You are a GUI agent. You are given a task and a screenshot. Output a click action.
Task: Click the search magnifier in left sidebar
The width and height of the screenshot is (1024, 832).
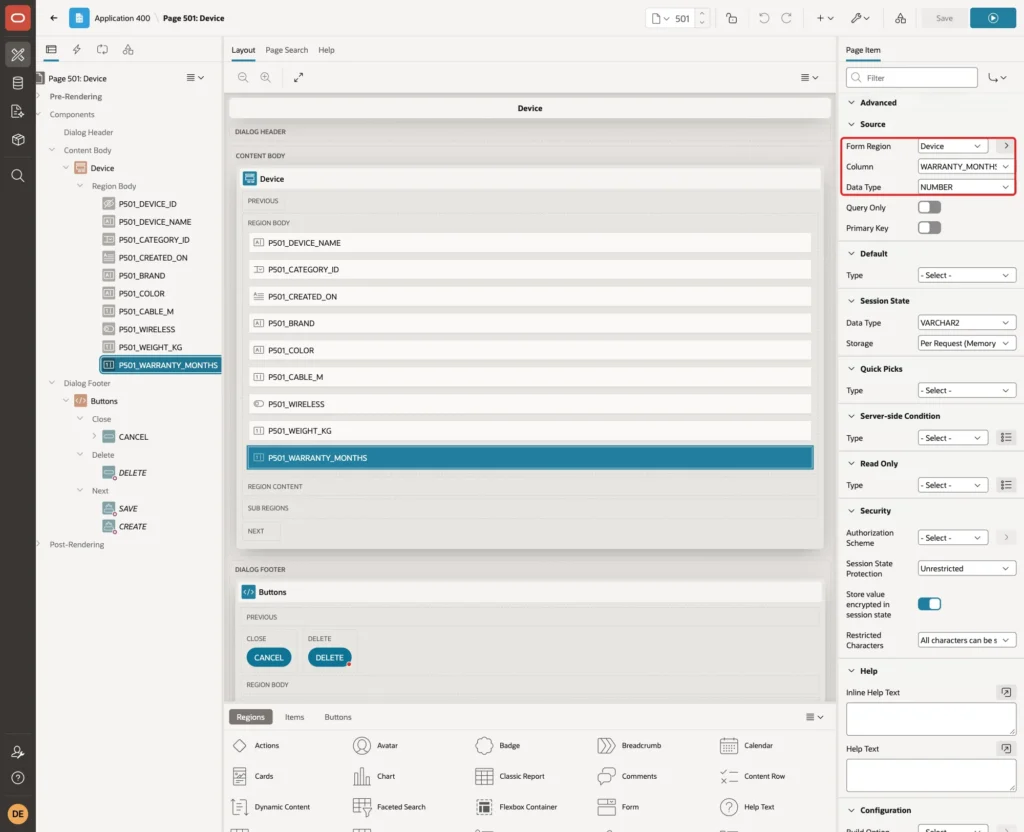pyautogui.click(x=18, y=176)
